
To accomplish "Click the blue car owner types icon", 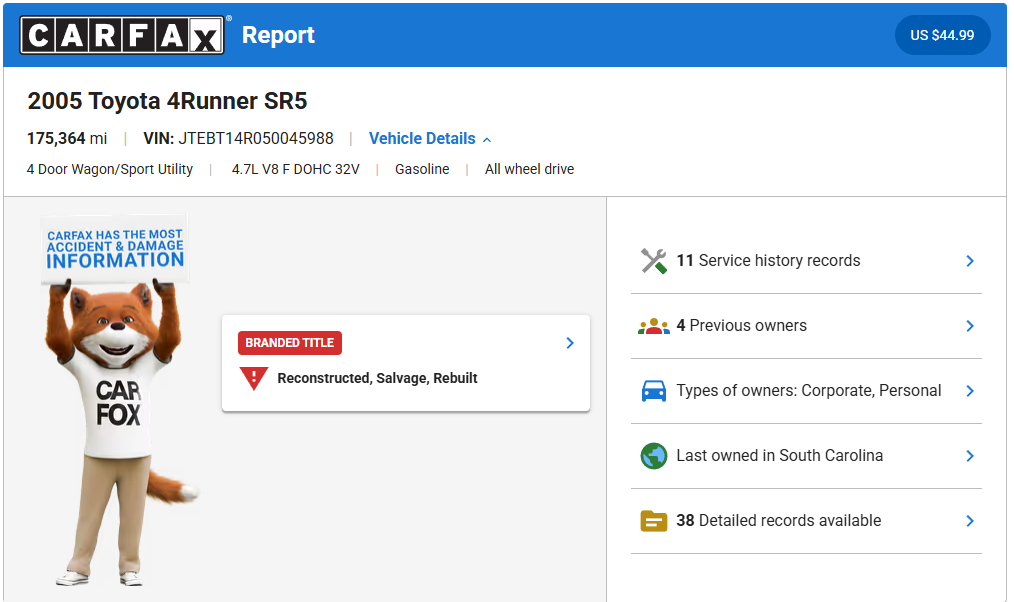I will [x=653, y=391].
